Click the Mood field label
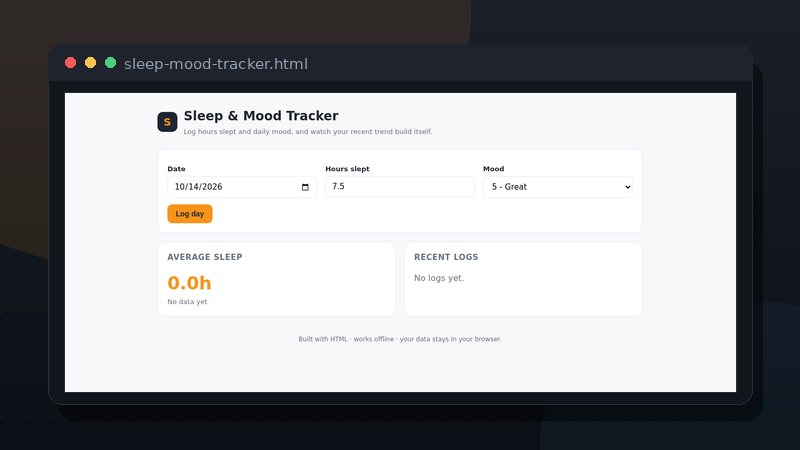Viewport: 800px width, 450px height. 493,169
